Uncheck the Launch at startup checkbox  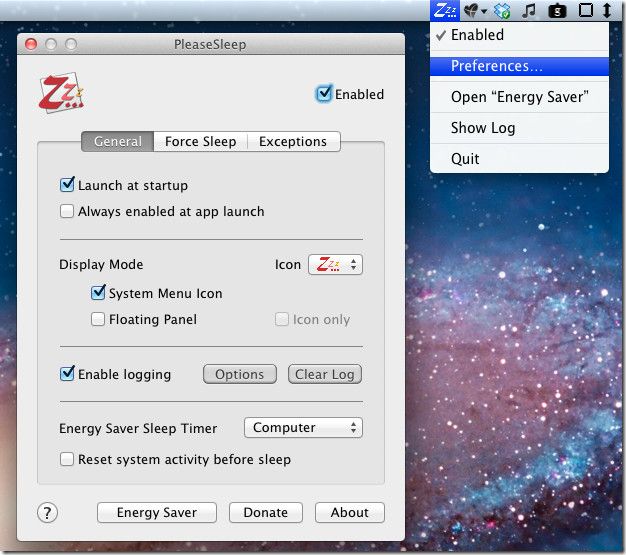[x=67, y=185]
